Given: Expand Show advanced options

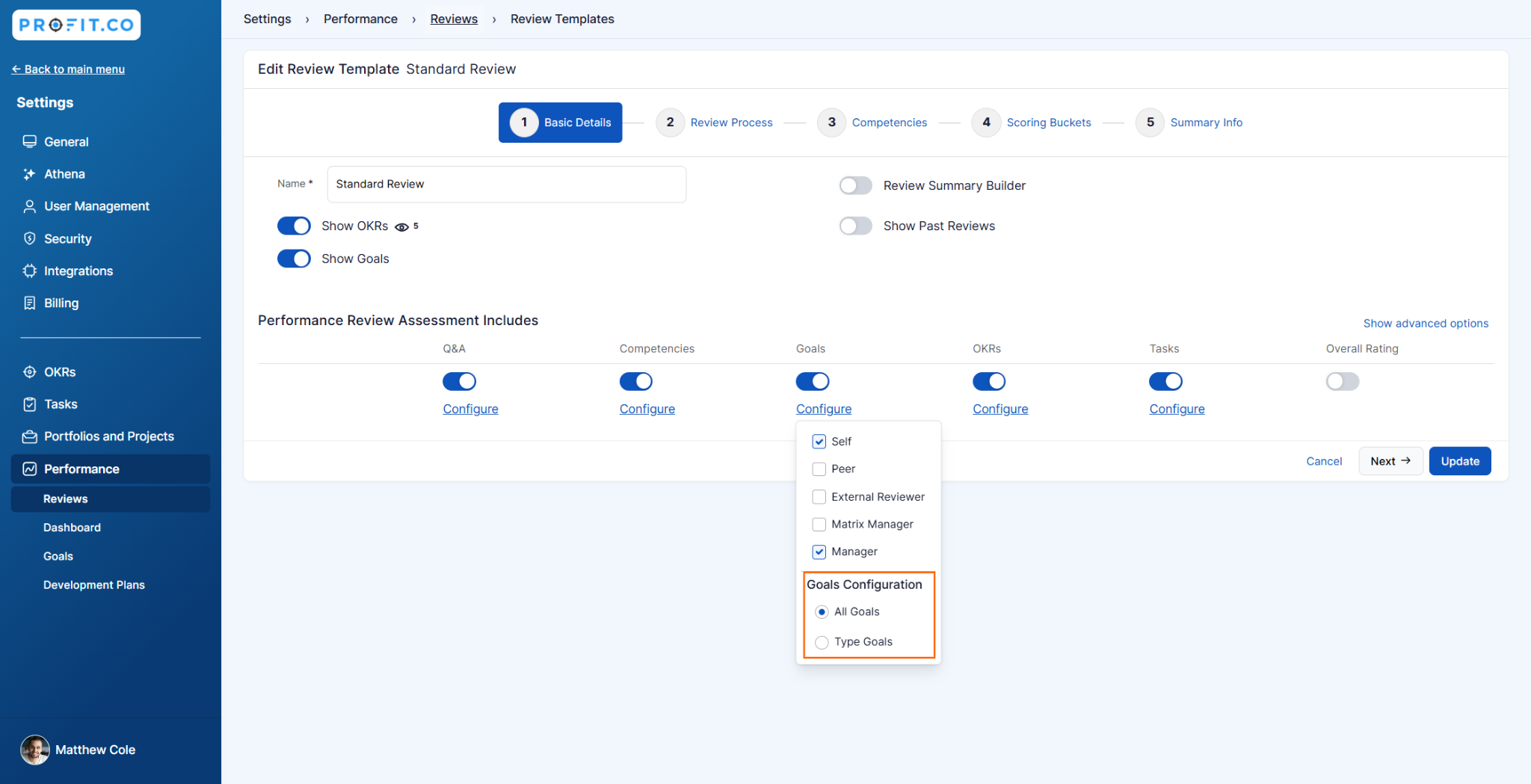Looking at the screenshot, I should pos(1425,324).
